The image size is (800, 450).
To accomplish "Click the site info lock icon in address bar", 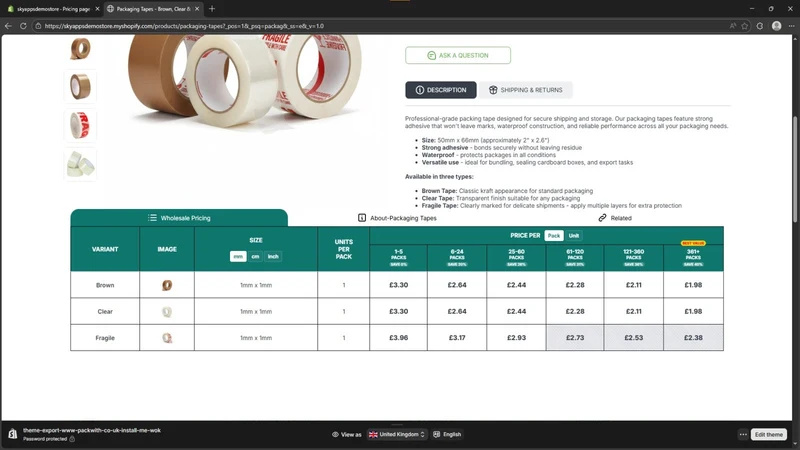I will 38,26.
